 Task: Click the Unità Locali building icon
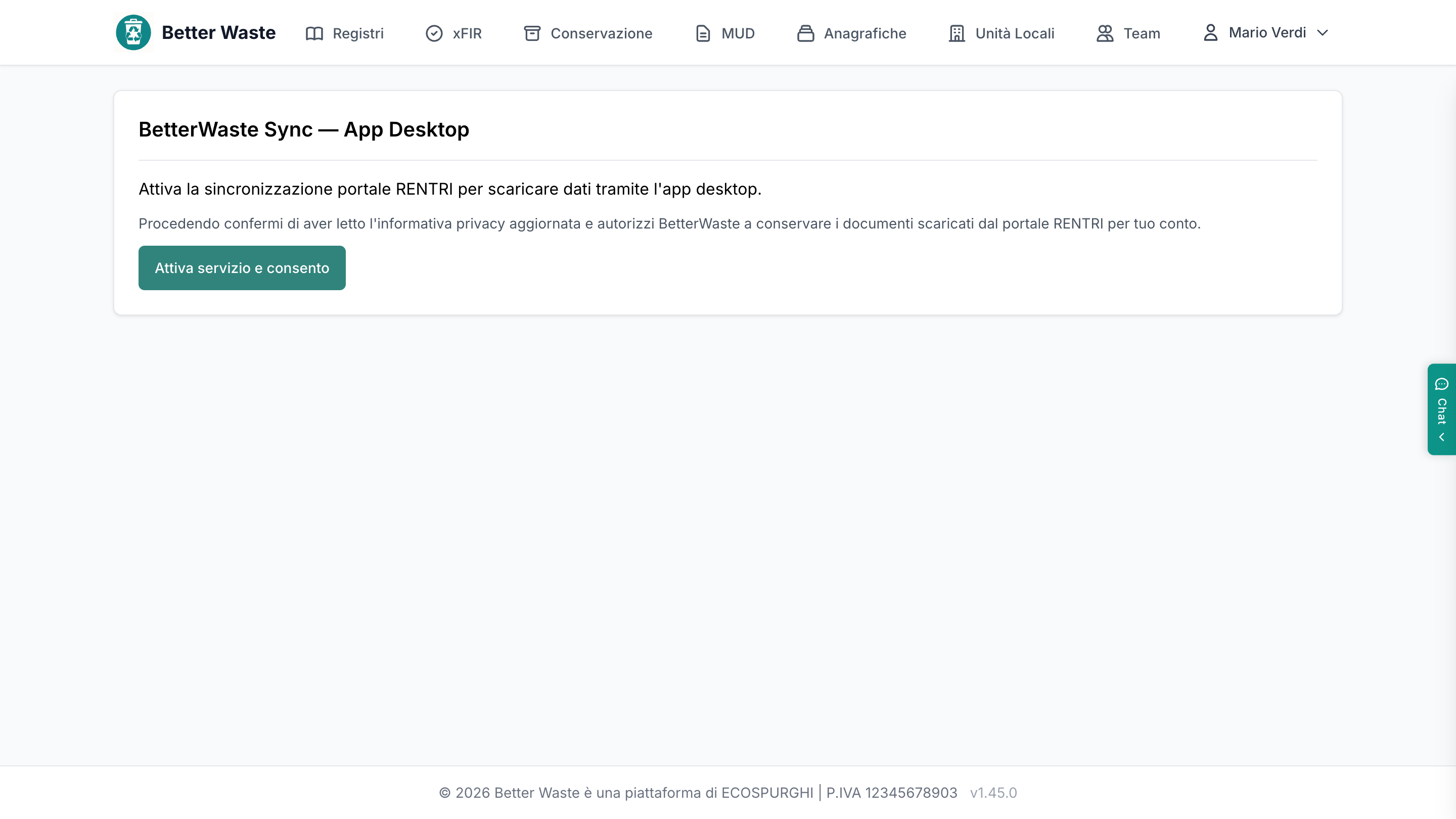coord(957,33)
